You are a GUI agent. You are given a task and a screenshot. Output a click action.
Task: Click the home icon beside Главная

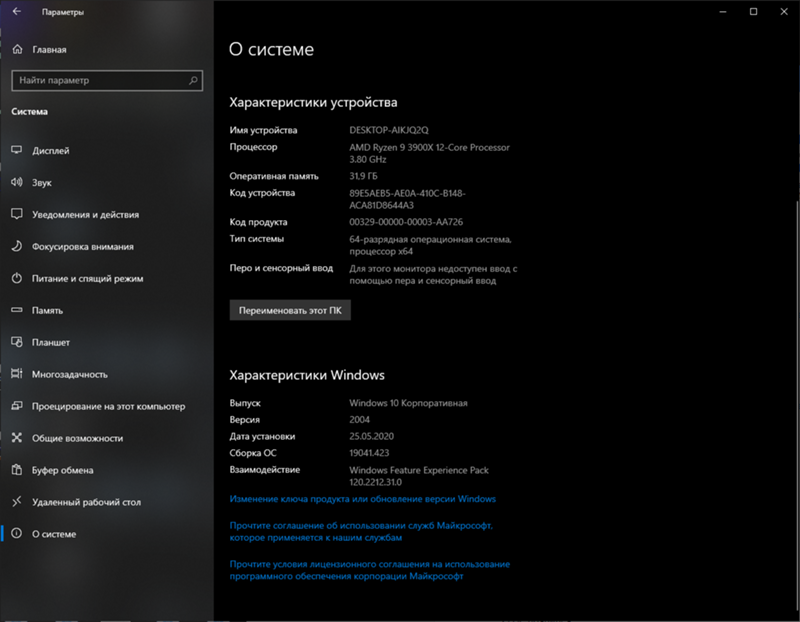pyautogui.click(x=17, y=49)
